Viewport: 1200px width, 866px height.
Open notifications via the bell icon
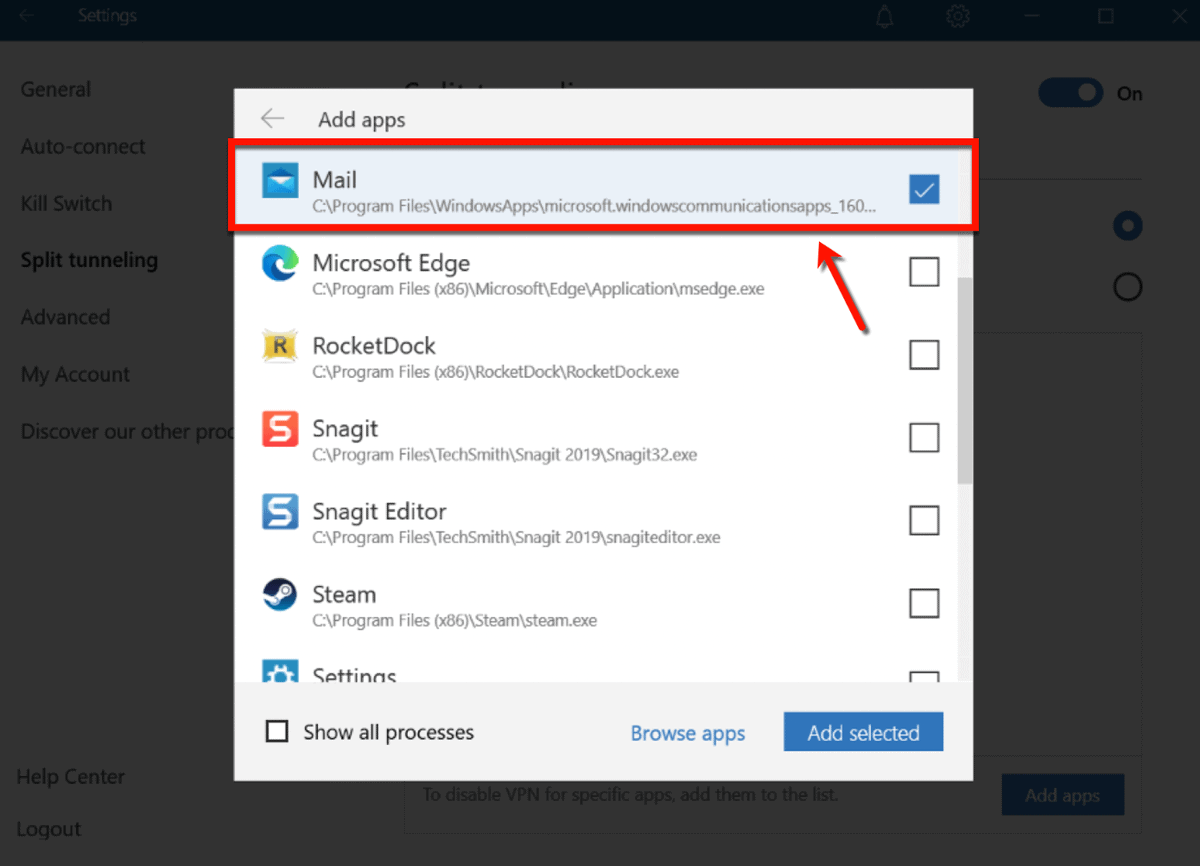pyautogui.click(x=885, y=16)
